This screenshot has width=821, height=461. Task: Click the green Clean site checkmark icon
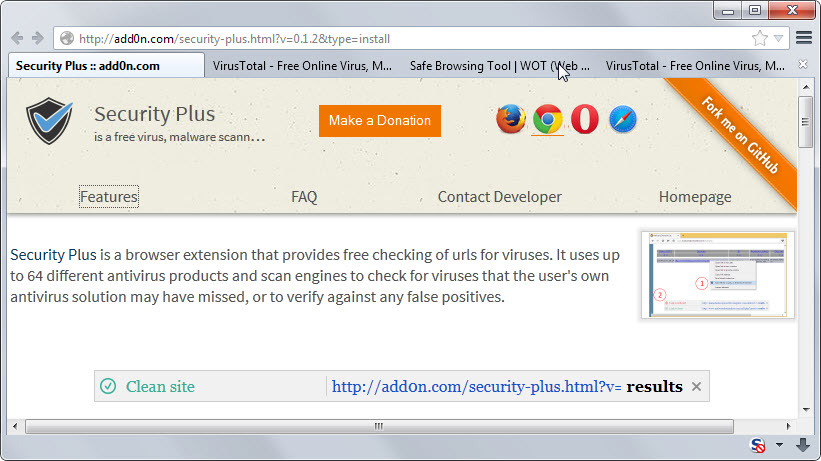tap(108, 386)
